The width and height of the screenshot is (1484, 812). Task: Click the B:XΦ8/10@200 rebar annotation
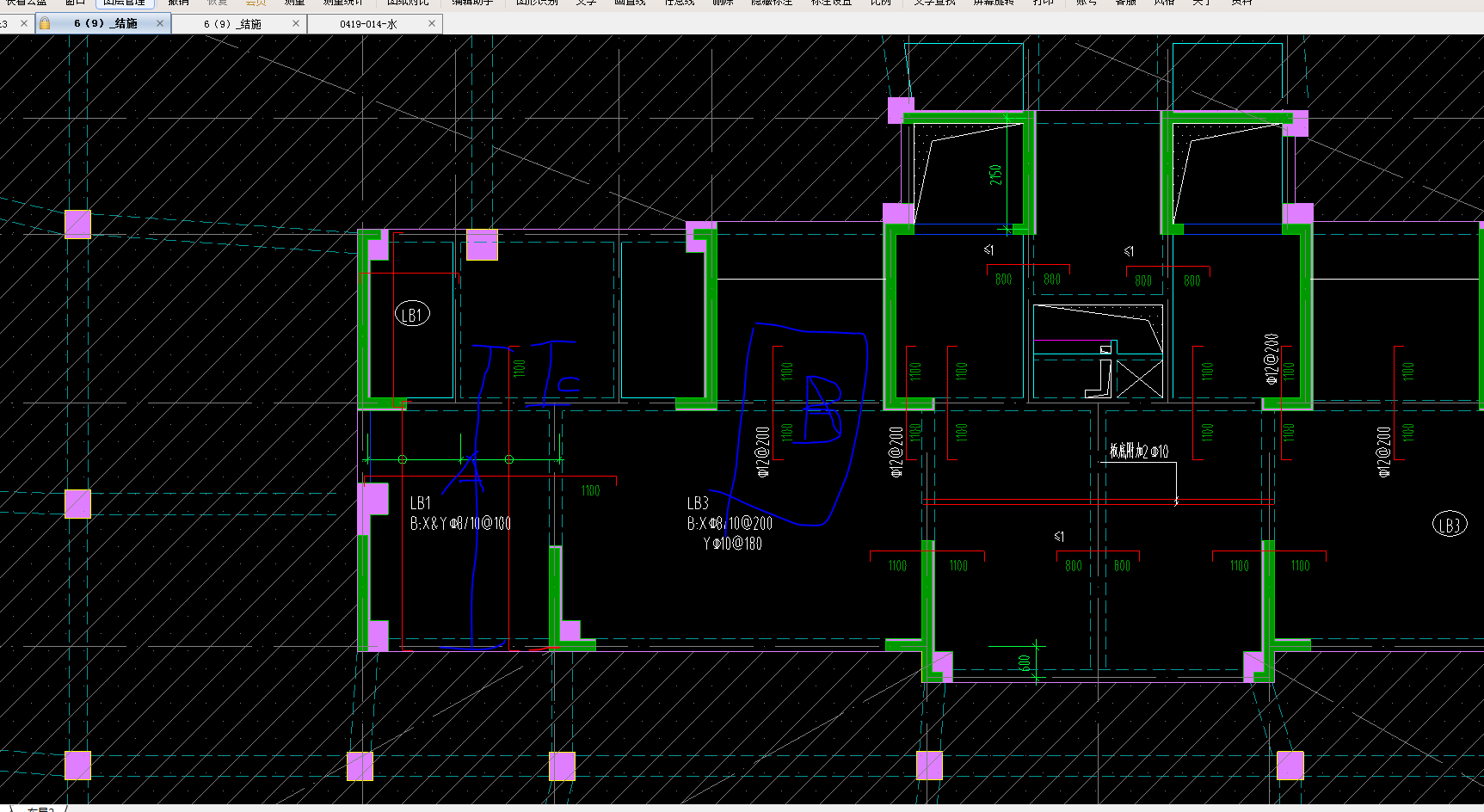point(730,523)
